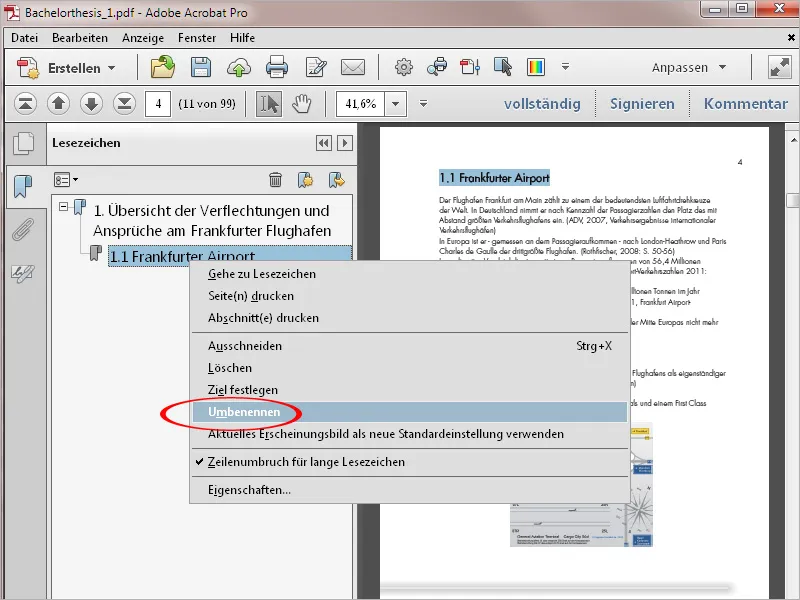This screenshot has width=800, height=600.
Task: Email the document via the envelope icon
Action: (x=352, y=68)
